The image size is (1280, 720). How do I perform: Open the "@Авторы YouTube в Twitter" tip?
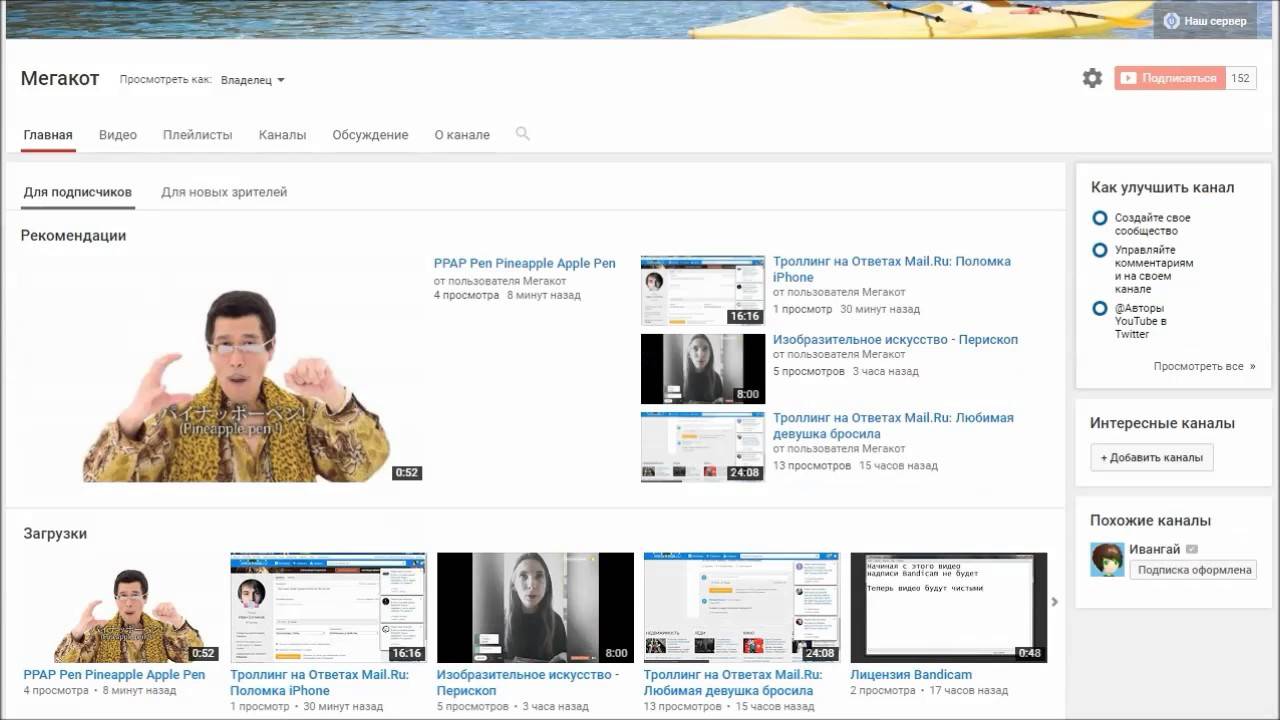1141,321
